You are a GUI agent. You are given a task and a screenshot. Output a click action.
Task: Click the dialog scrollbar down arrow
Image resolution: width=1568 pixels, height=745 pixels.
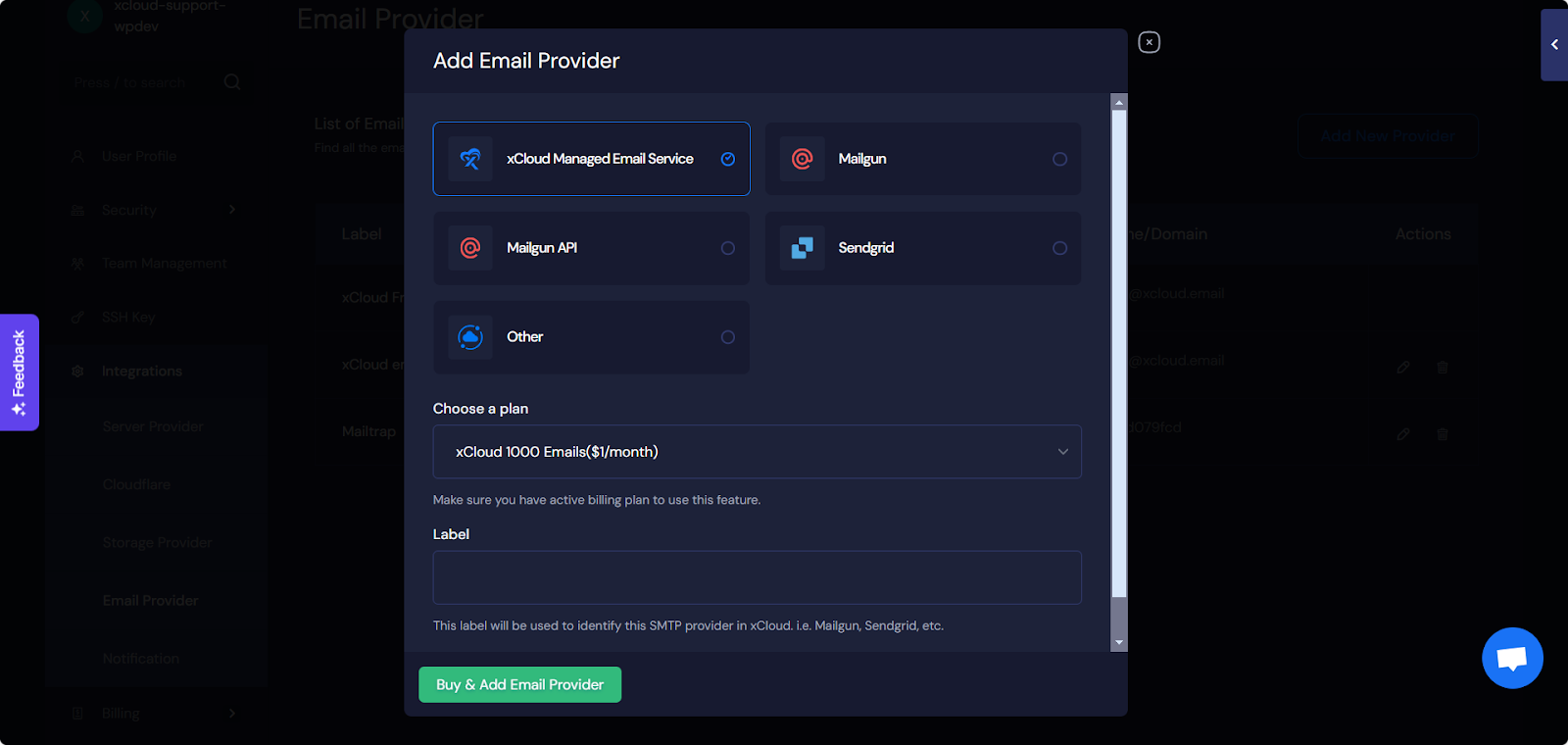click(1119, 643)
